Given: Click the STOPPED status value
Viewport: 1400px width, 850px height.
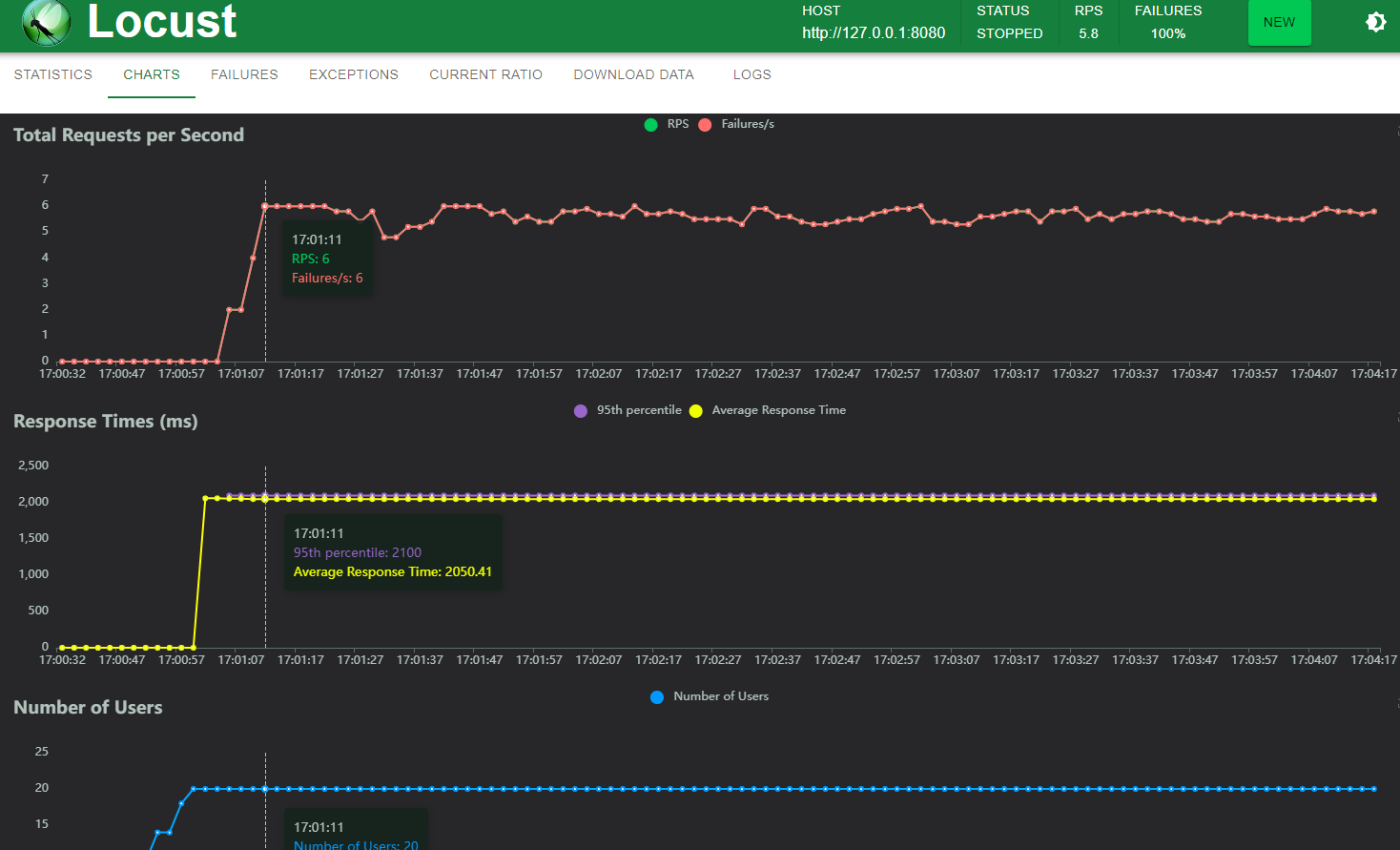Looking at the screenshot, I should pos(1010,33).
